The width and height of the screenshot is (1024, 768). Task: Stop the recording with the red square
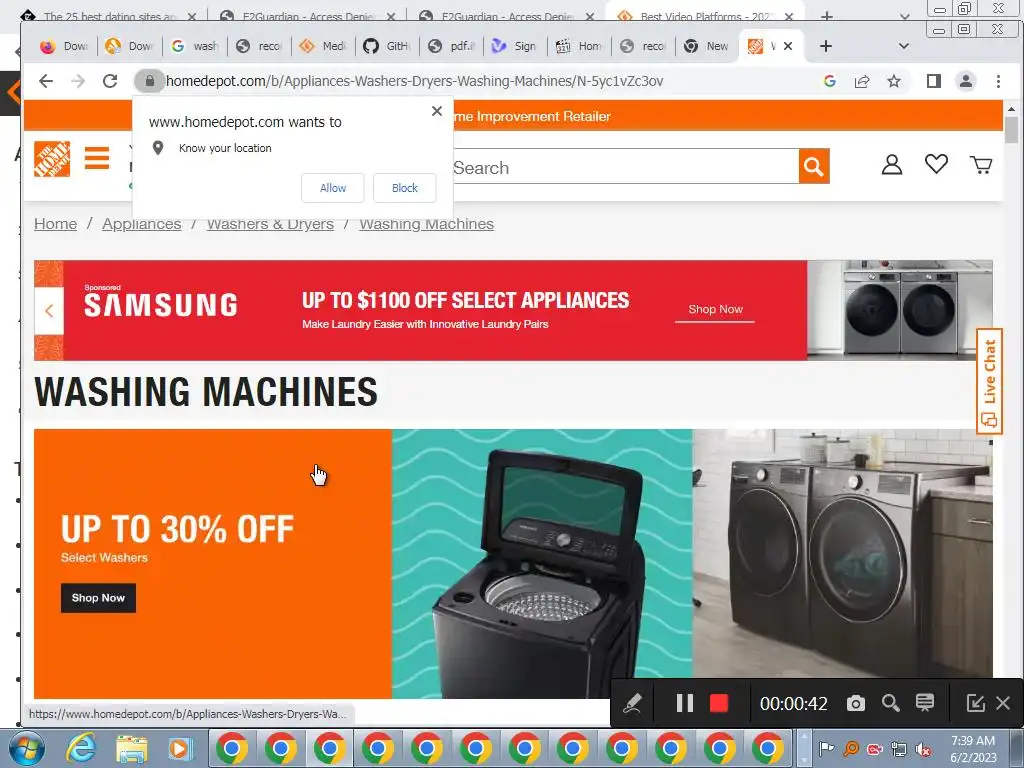[x=718, y=703]
